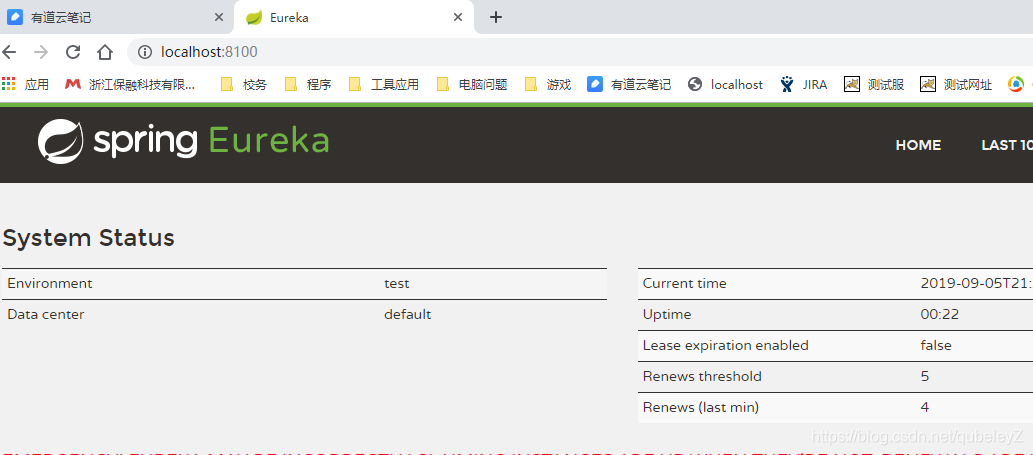The width and height of the screenshot is (1033, 455).
Task: Open the Gmail 浙江保融科技有限 bookmark
Action: tap(130, 84)
